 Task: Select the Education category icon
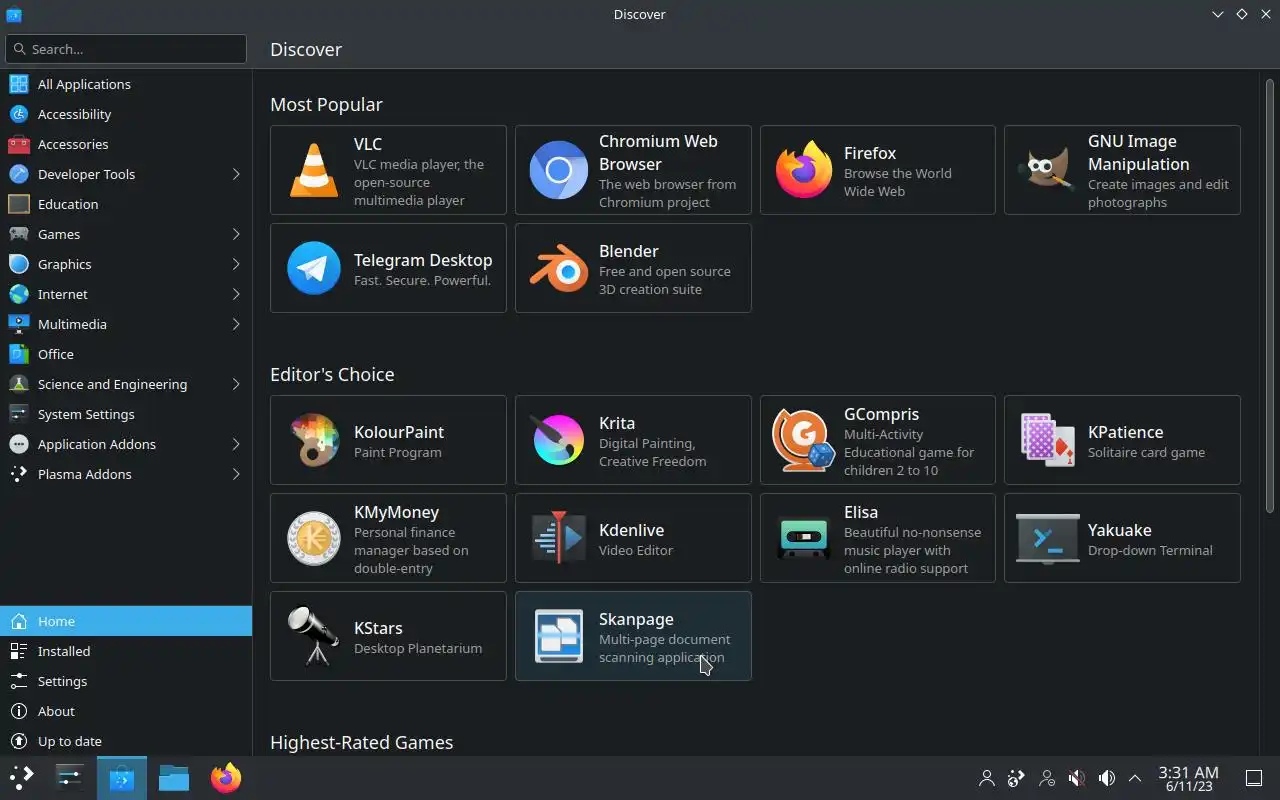pyautogui.click(x=18, y=204)
